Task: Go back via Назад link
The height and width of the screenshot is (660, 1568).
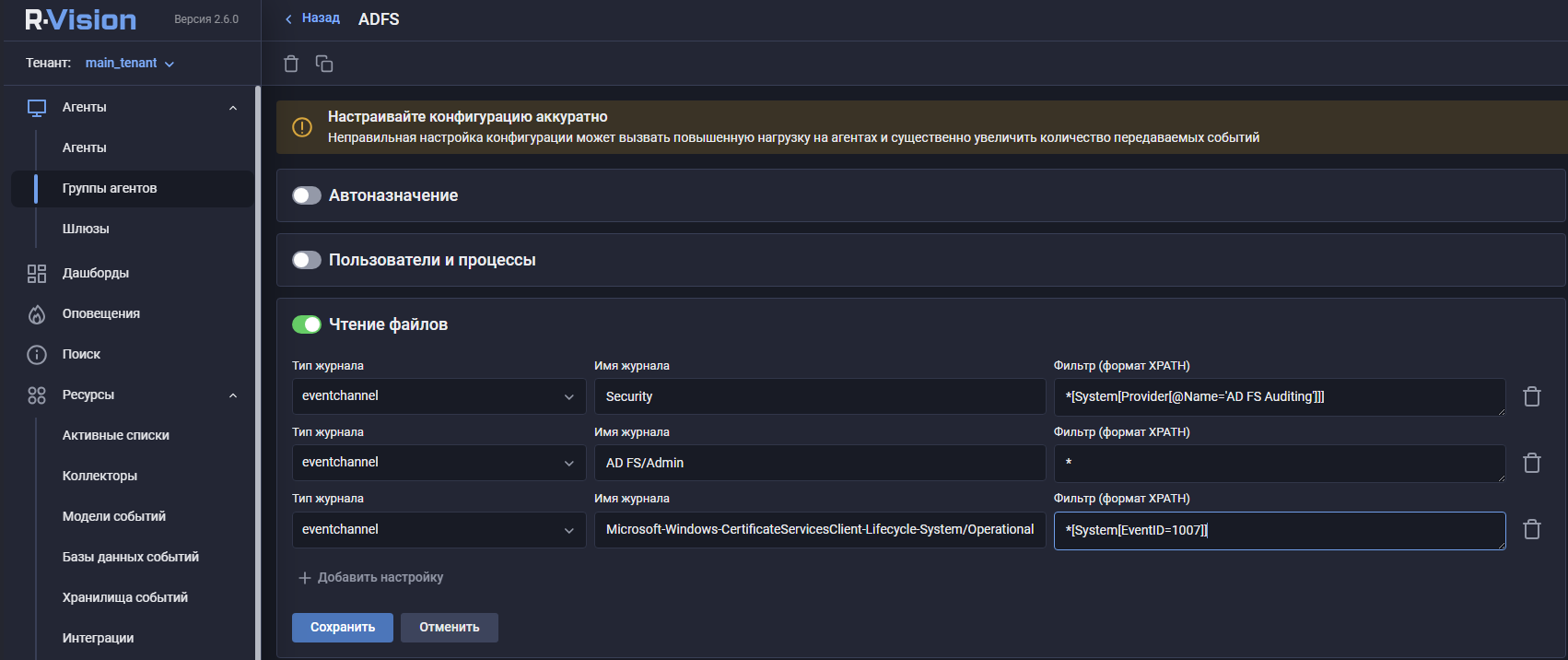Action: [x=321, y=18]
